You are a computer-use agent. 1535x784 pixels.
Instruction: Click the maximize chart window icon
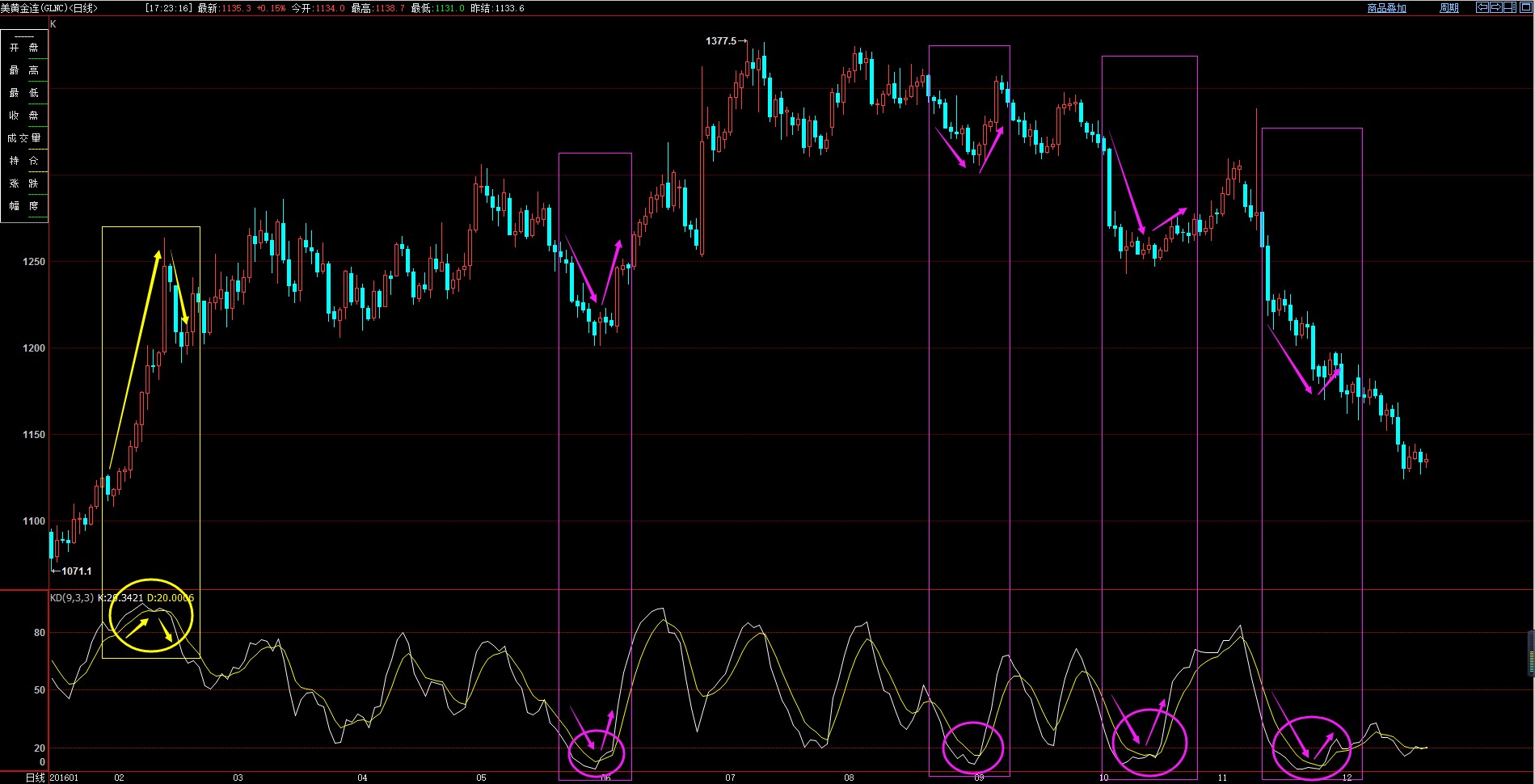(x=1526, y=7)
